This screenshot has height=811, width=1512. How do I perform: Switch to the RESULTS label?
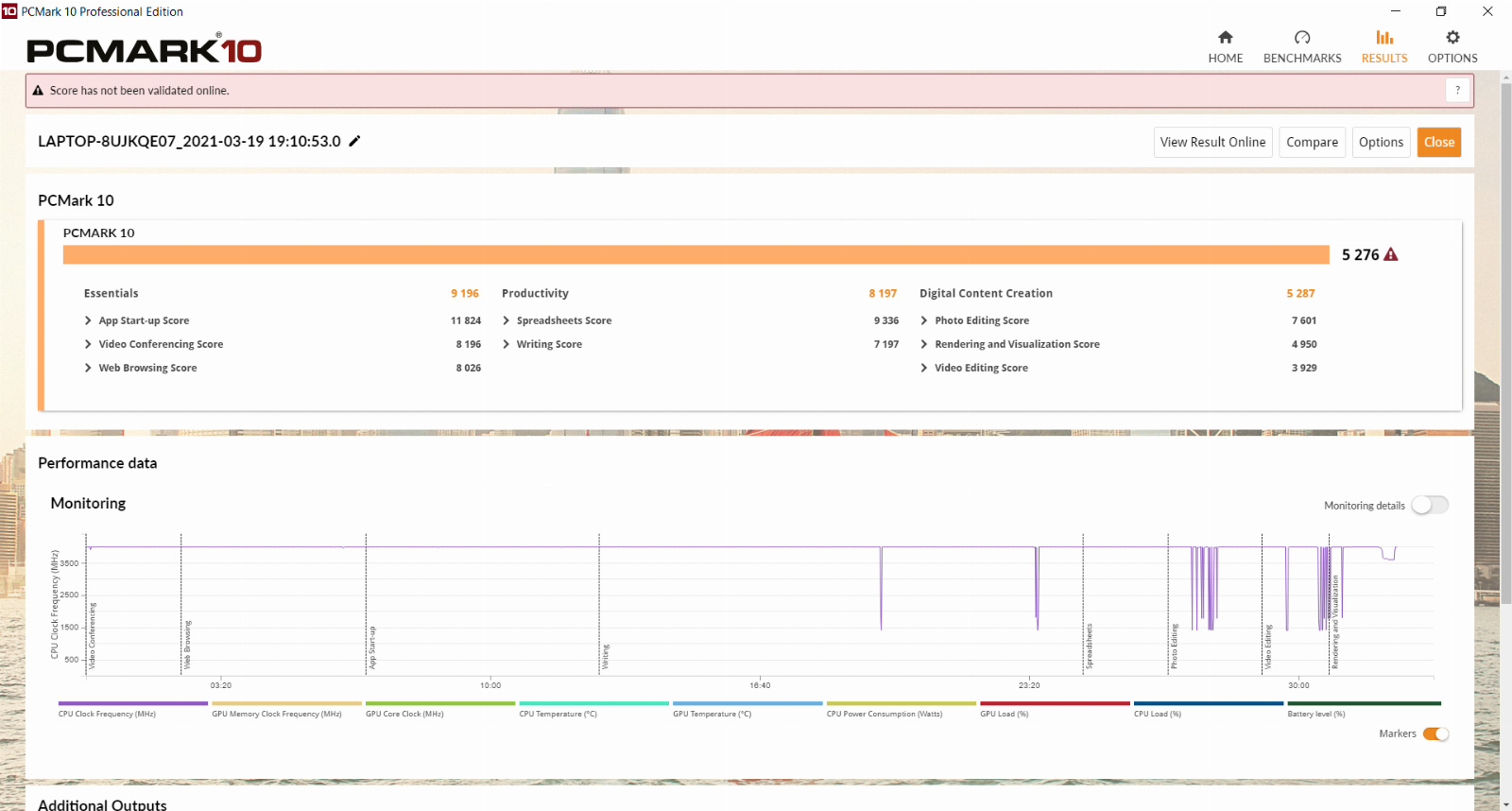click(x=1384, y=58)
